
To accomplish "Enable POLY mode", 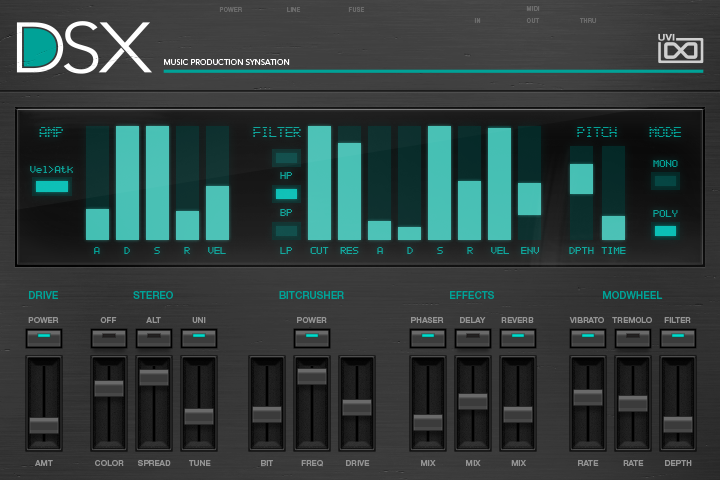I will pos(665,231).
